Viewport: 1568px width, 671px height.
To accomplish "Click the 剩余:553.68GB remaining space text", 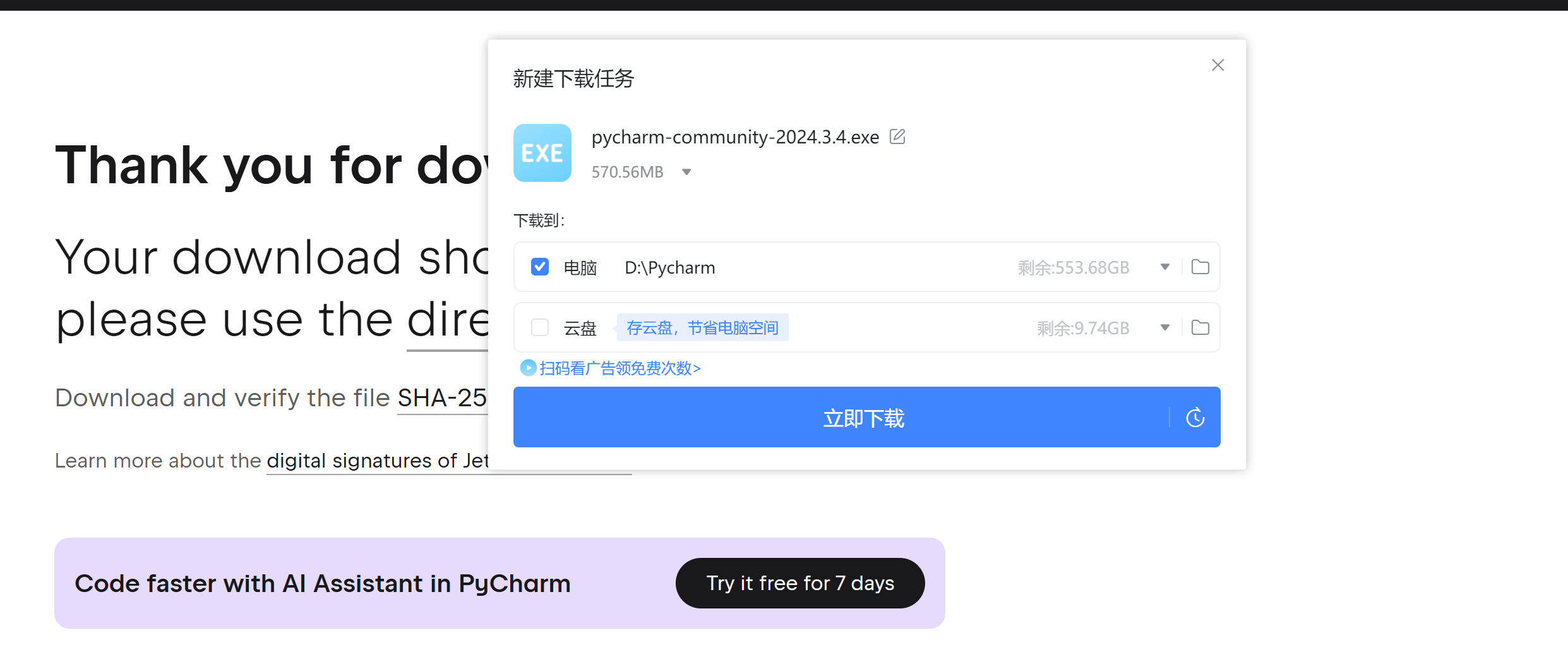I will coord(1074,268).
